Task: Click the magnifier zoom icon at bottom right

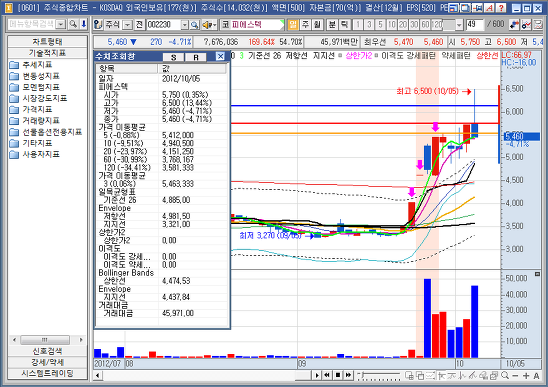Action: (505, 375)
